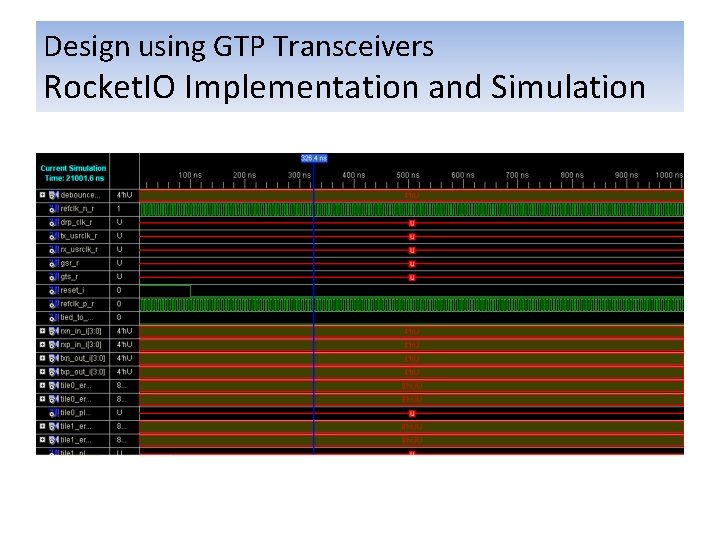Click the 4'hU value of rxp_in_i[3:0]
The image size is (720, 540).
pos(124,345)
